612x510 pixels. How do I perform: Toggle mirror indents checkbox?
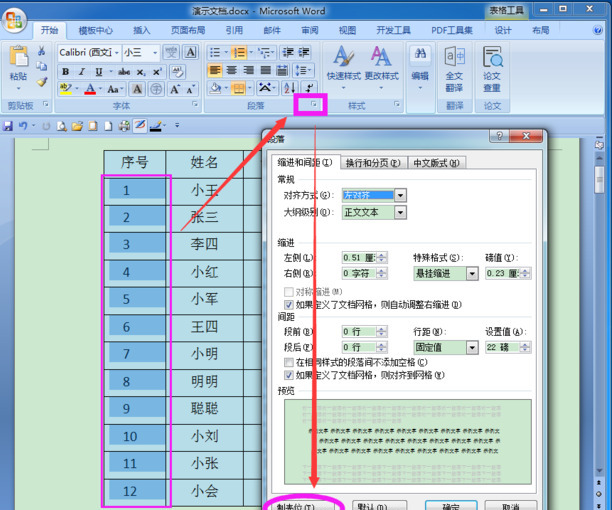click(x=289, y=292)
